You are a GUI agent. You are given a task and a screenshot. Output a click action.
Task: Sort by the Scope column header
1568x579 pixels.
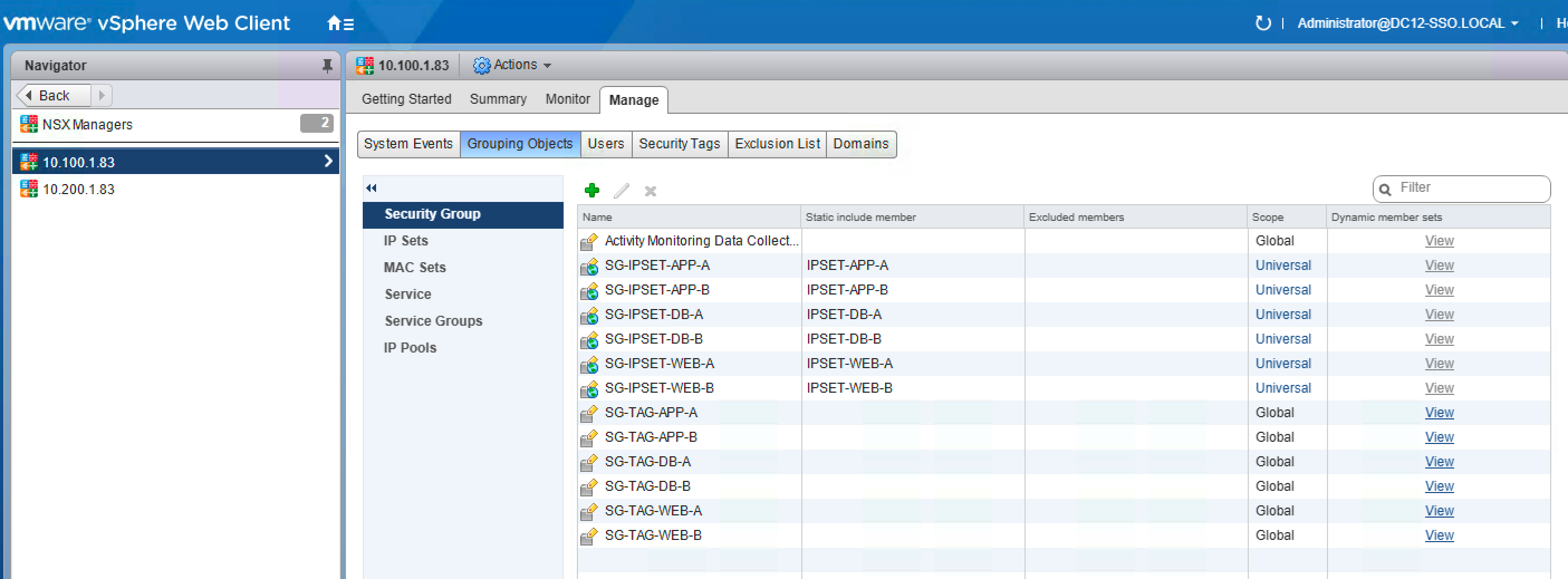[1267, 217]
